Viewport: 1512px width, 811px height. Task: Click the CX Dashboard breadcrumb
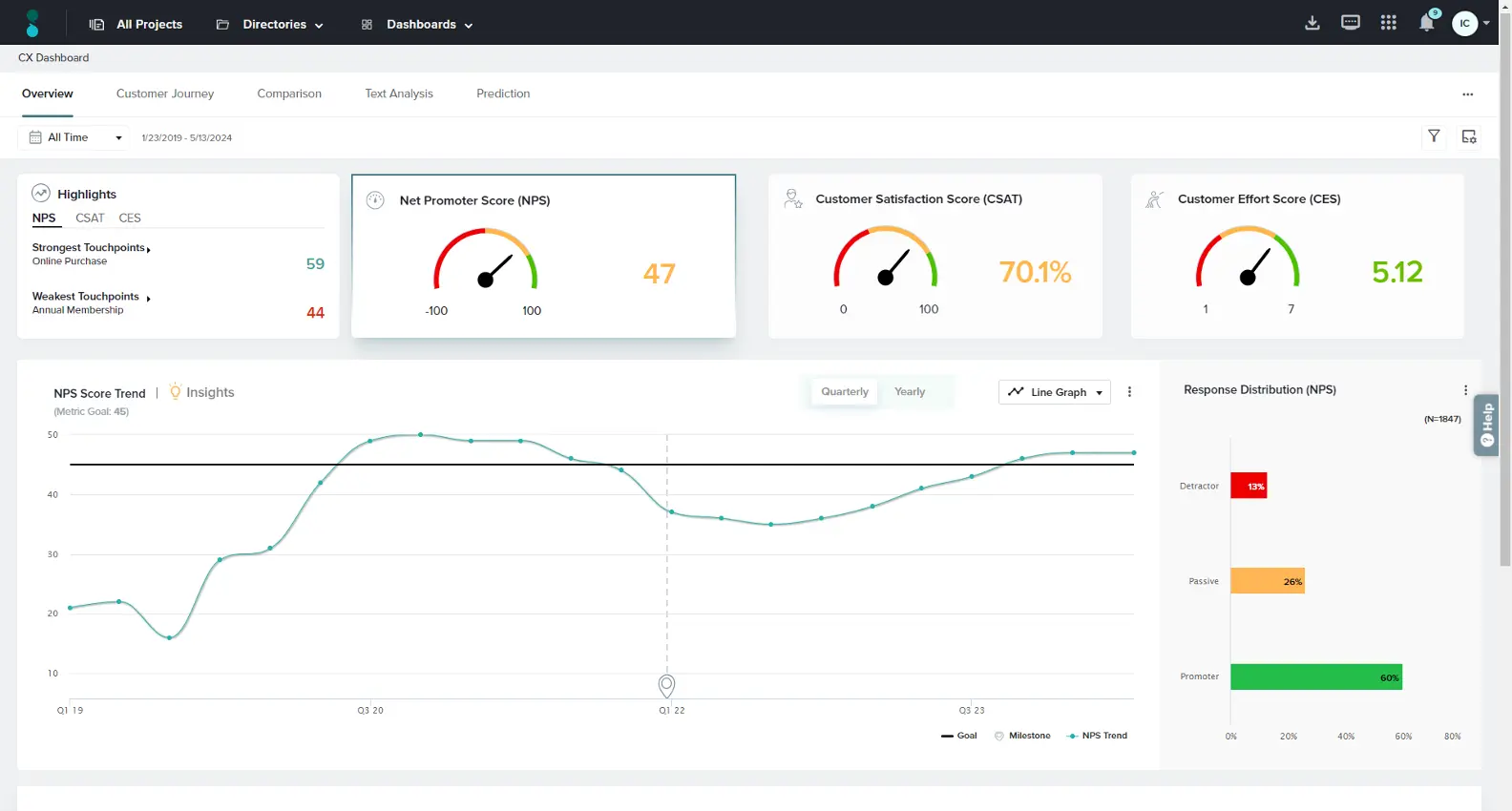point(53,57)
